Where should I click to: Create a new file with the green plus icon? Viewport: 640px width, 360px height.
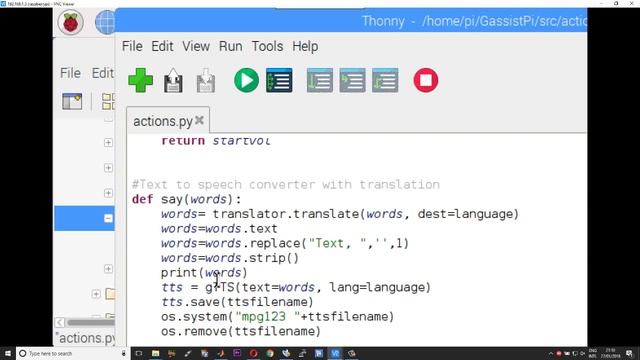tap(140, 80)
